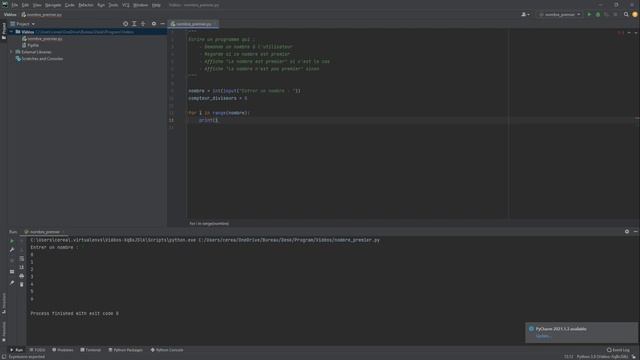The image size is (640, 360).
Task: Select Scratches and Consoles node
Action: pos(39,58)
